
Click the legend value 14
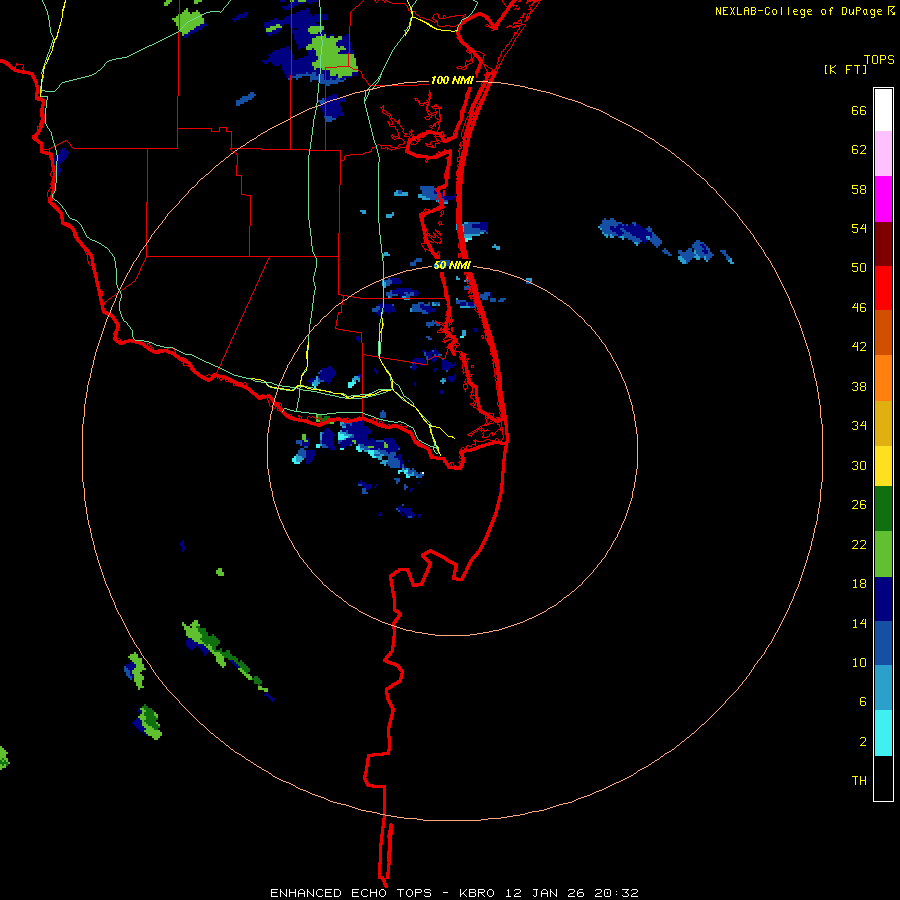pyautogui.click(x=859, y=623)
